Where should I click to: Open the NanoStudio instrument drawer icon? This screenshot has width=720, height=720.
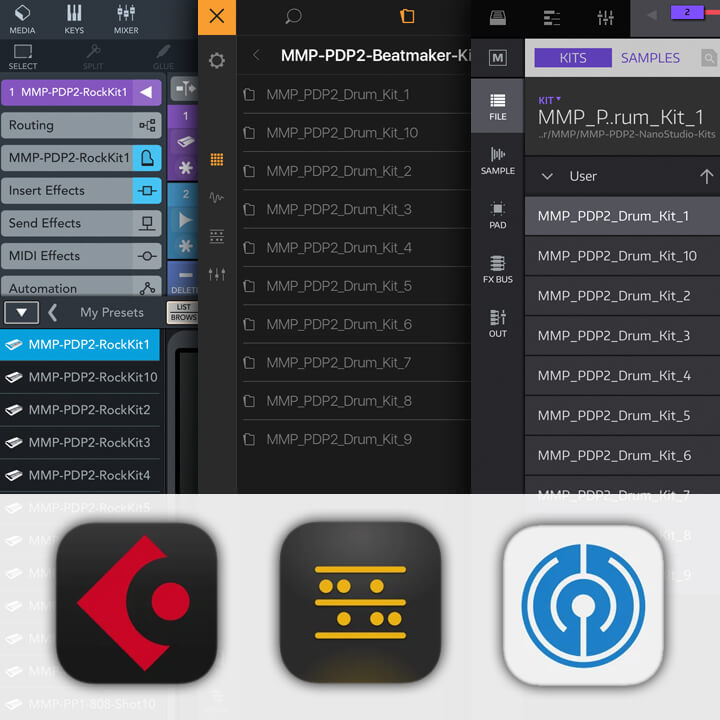(497, 18)
